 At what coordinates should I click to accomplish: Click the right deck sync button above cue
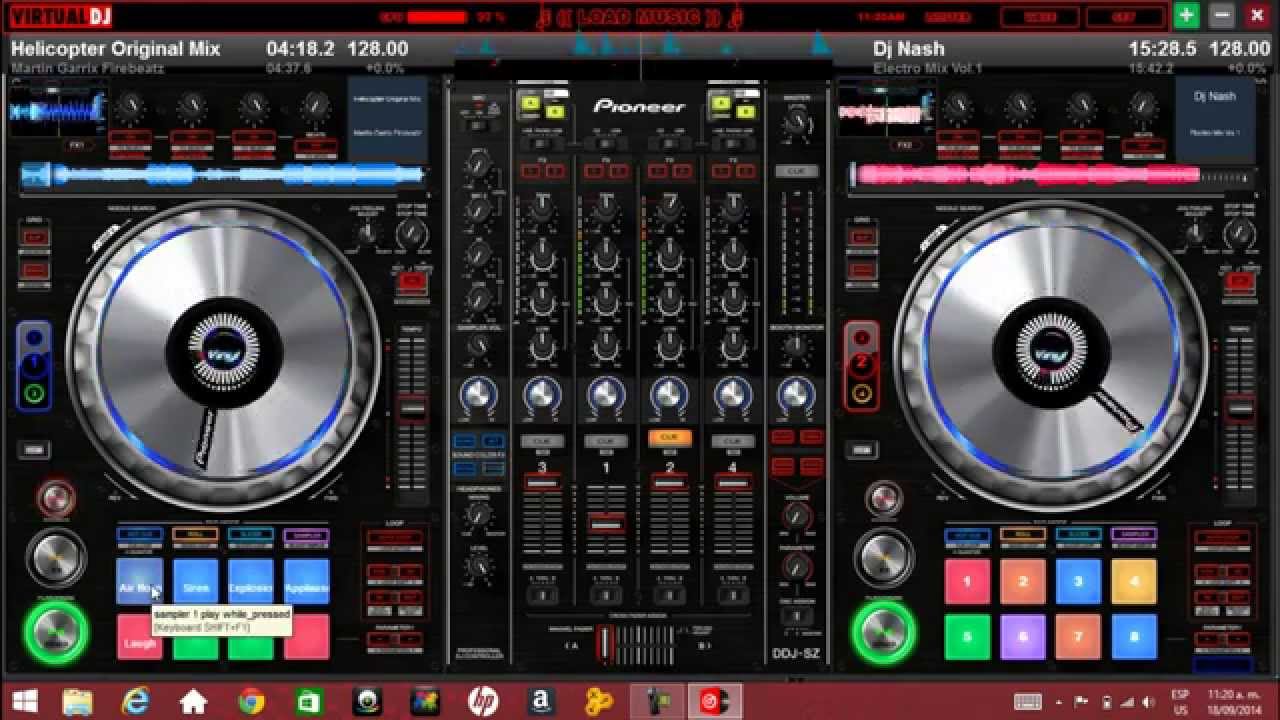[x=884, y=497]
